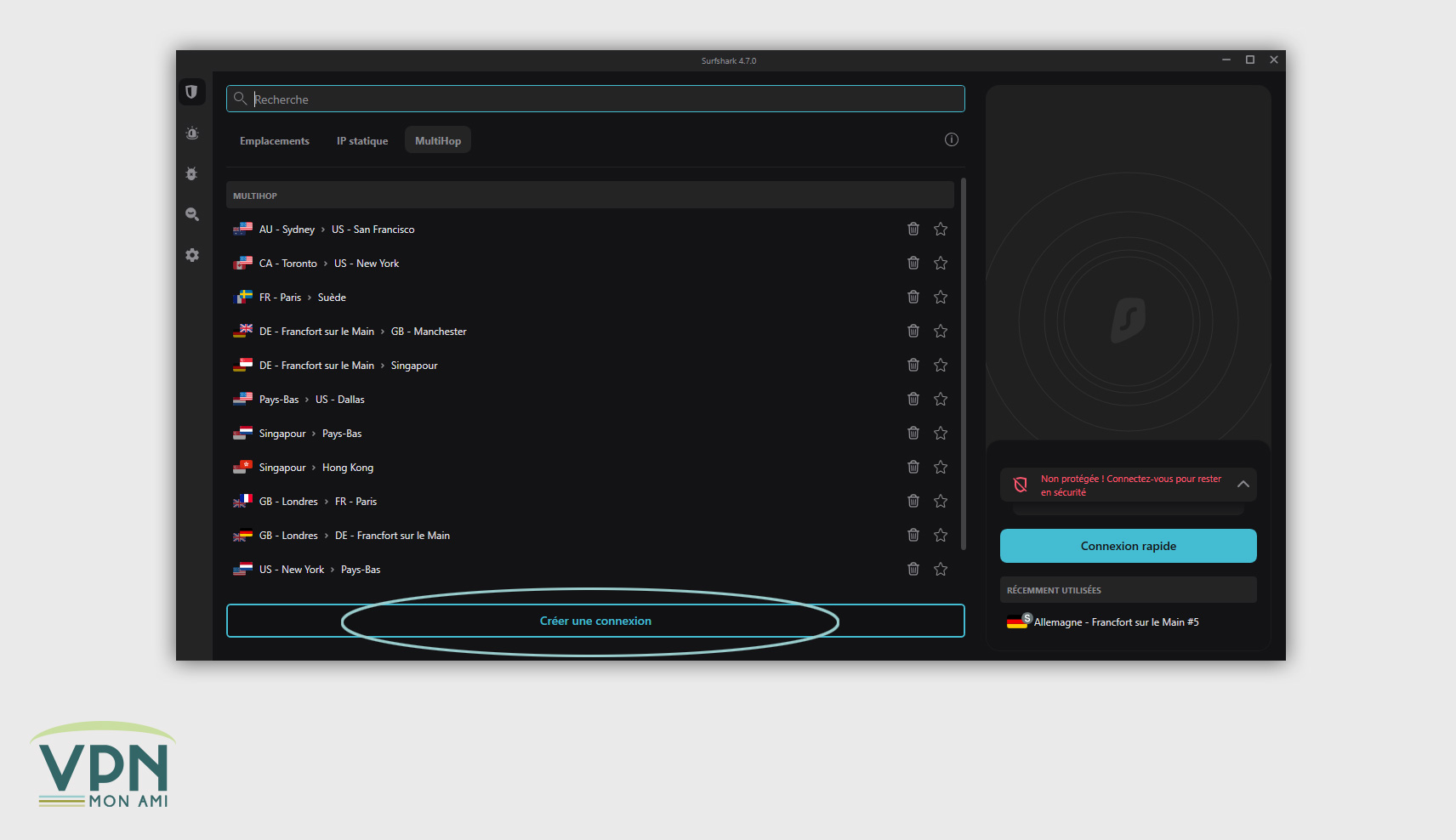This screenshot has width=1456, height=840.
Task: Star the US - New York to Pays-Bas connection
Action: [941, 569]
